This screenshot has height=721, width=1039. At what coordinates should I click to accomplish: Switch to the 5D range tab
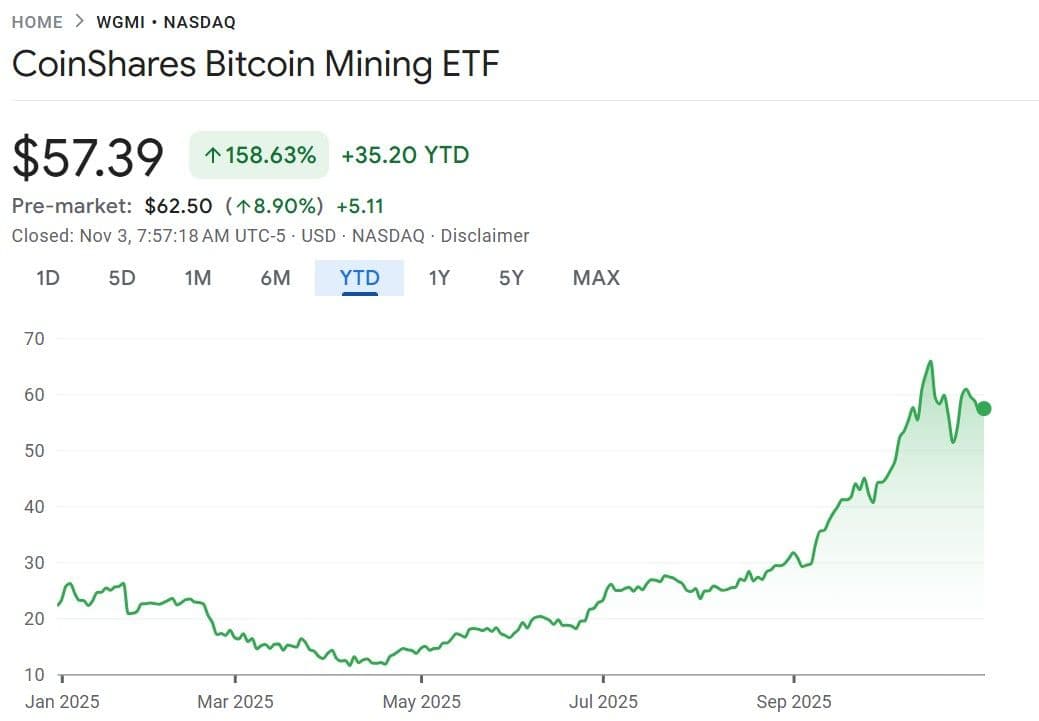click(121, 278)
